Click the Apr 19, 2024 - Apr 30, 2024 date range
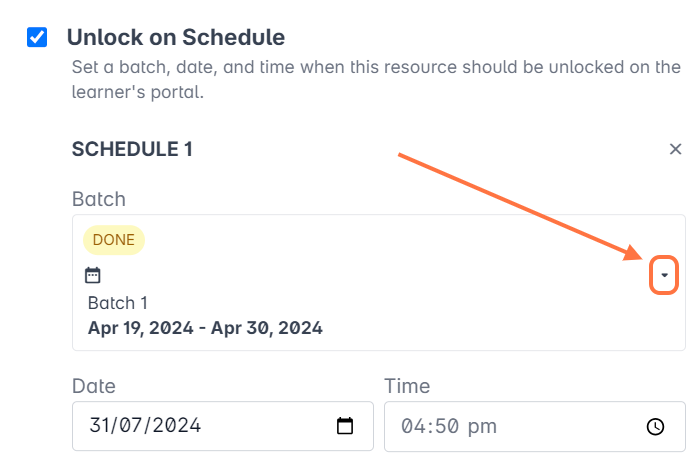Image resolution: width=696 pixels, height=461 pixels. (205, 327)
